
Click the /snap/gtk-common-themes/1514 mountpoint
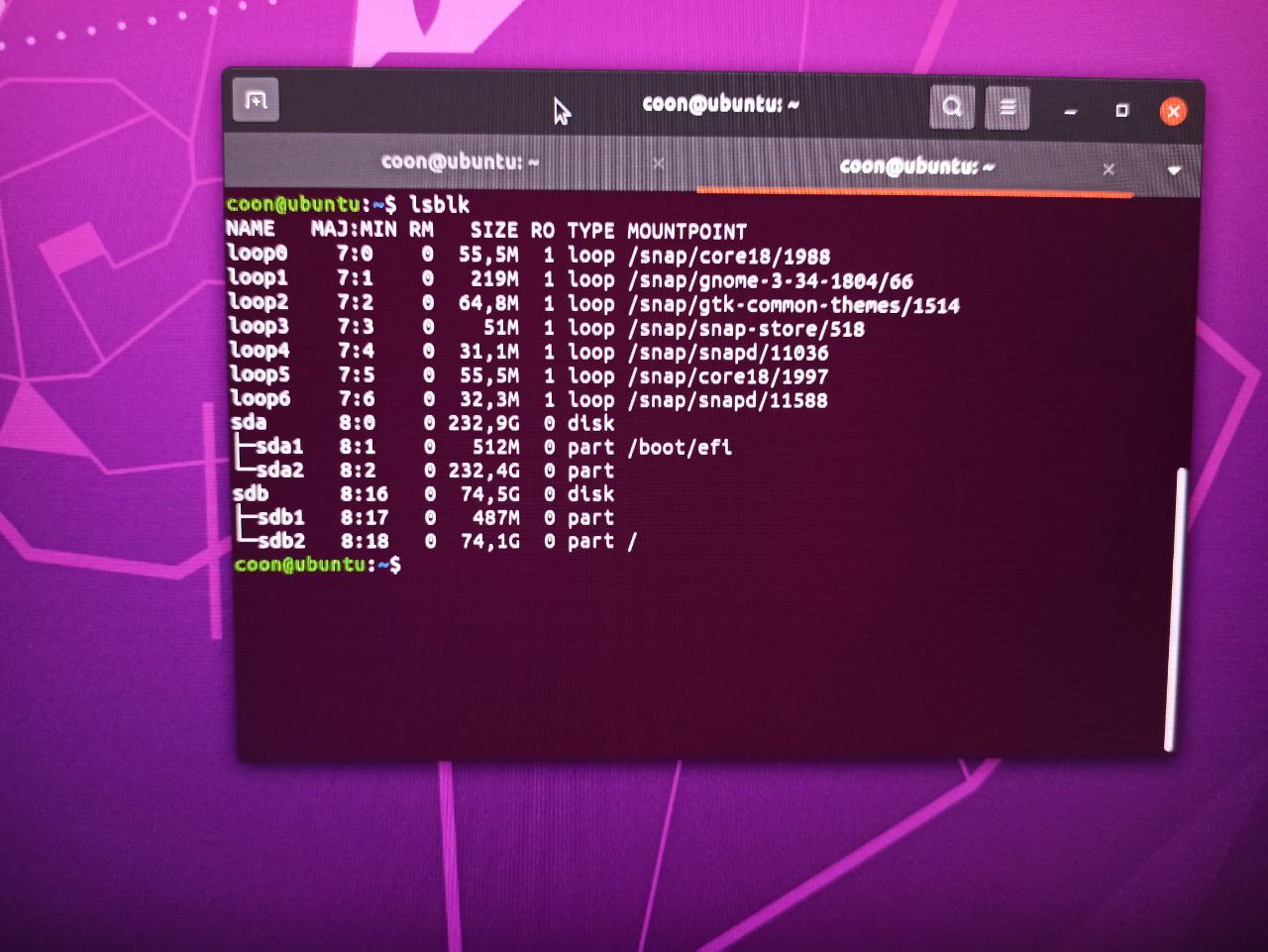794,305
